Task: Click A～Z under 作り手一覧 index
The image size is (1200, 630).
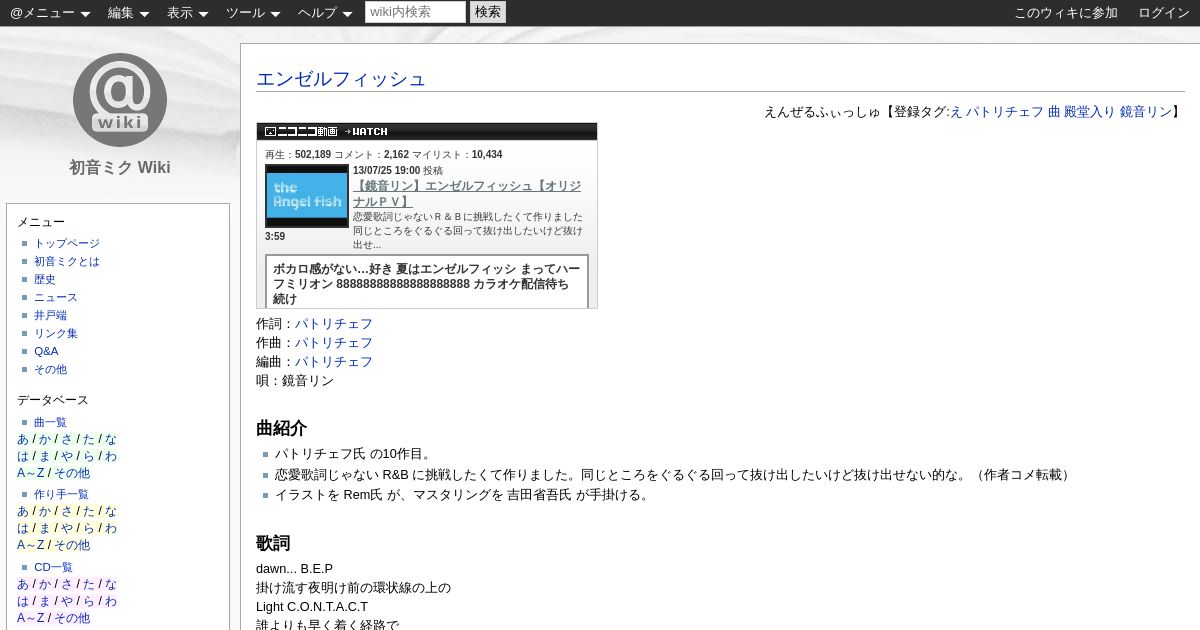Action: (31, 545)
